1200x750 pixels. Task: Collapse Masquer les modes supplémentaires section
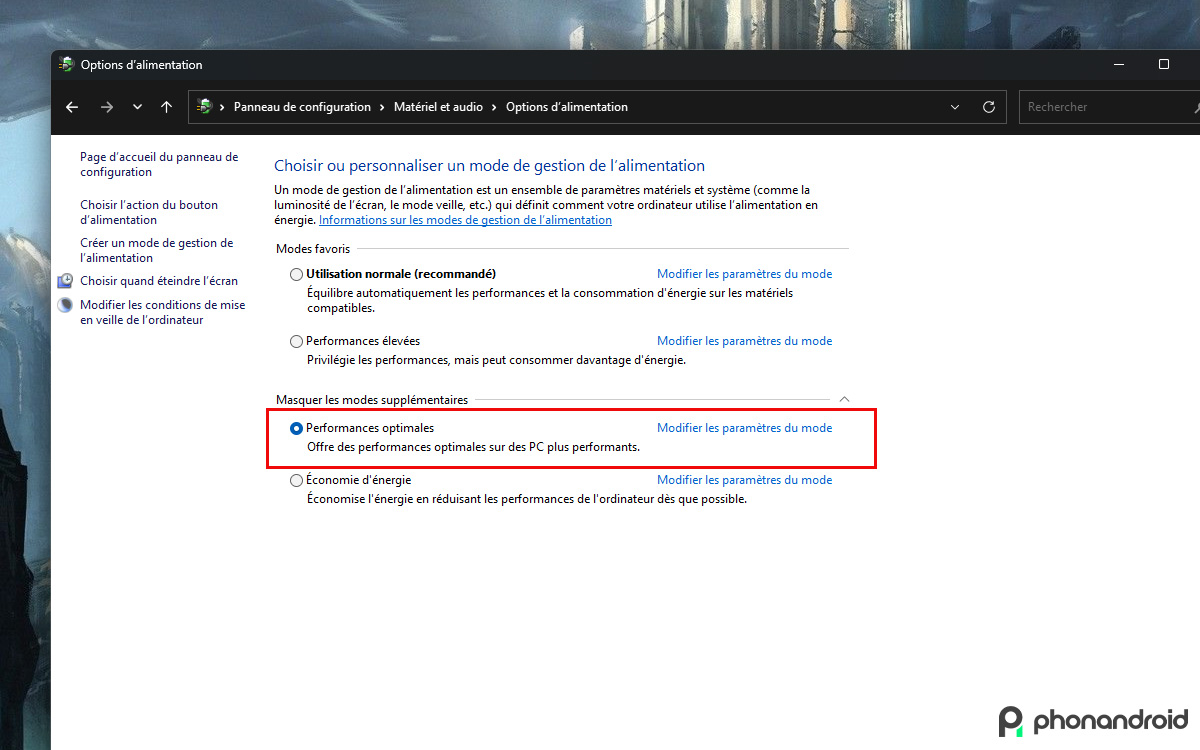(843, 398)
